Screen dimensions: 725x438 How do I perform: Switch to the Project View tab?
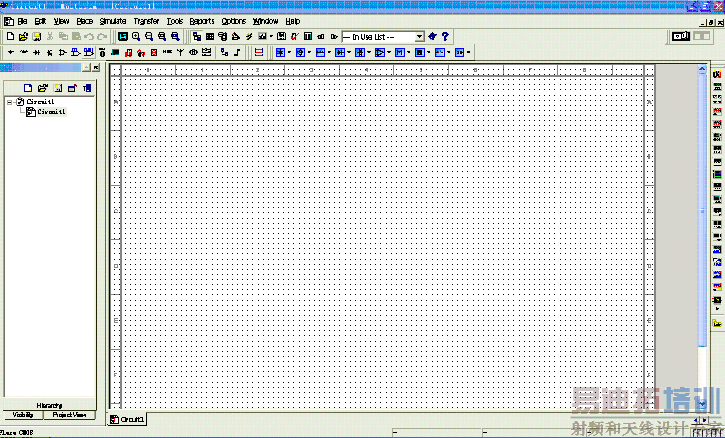click(x=69, y=415)
